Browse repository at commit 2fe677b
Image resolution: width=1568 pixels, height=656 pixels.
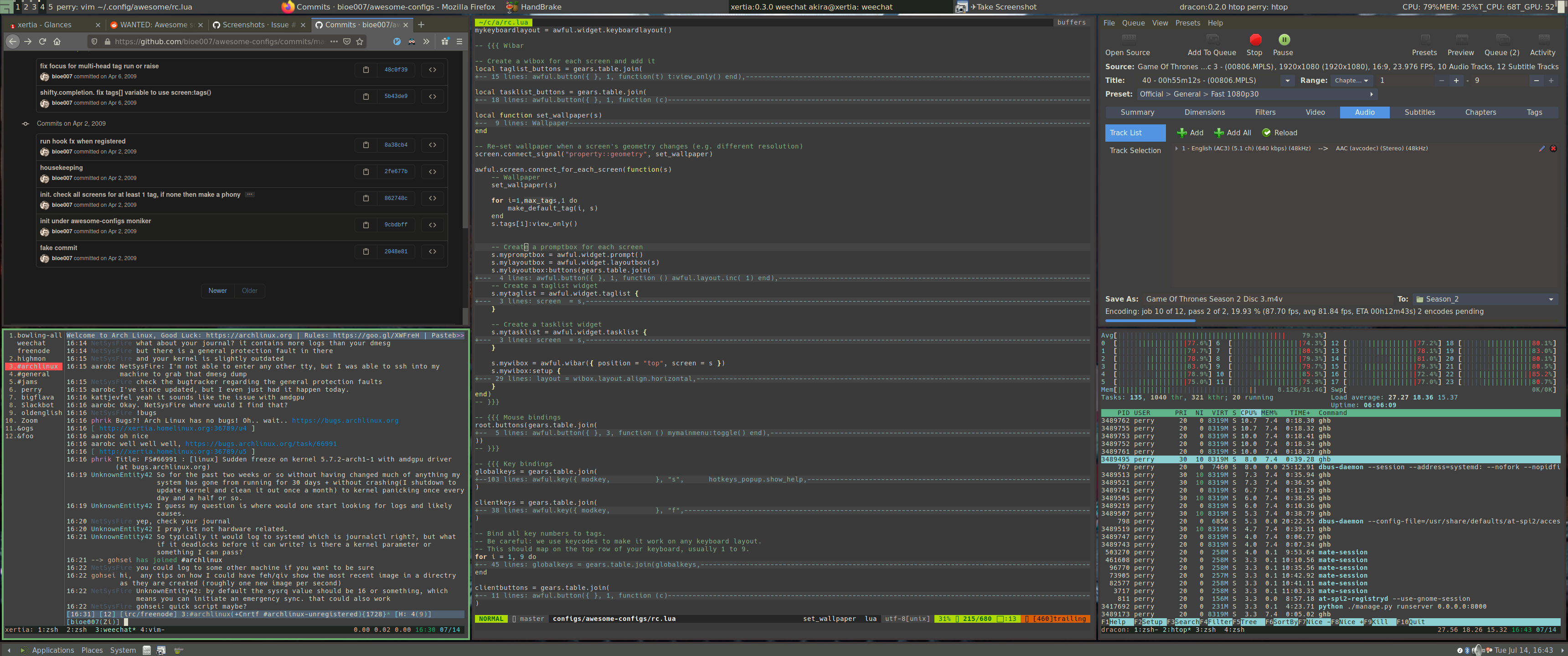pos(432,172)
